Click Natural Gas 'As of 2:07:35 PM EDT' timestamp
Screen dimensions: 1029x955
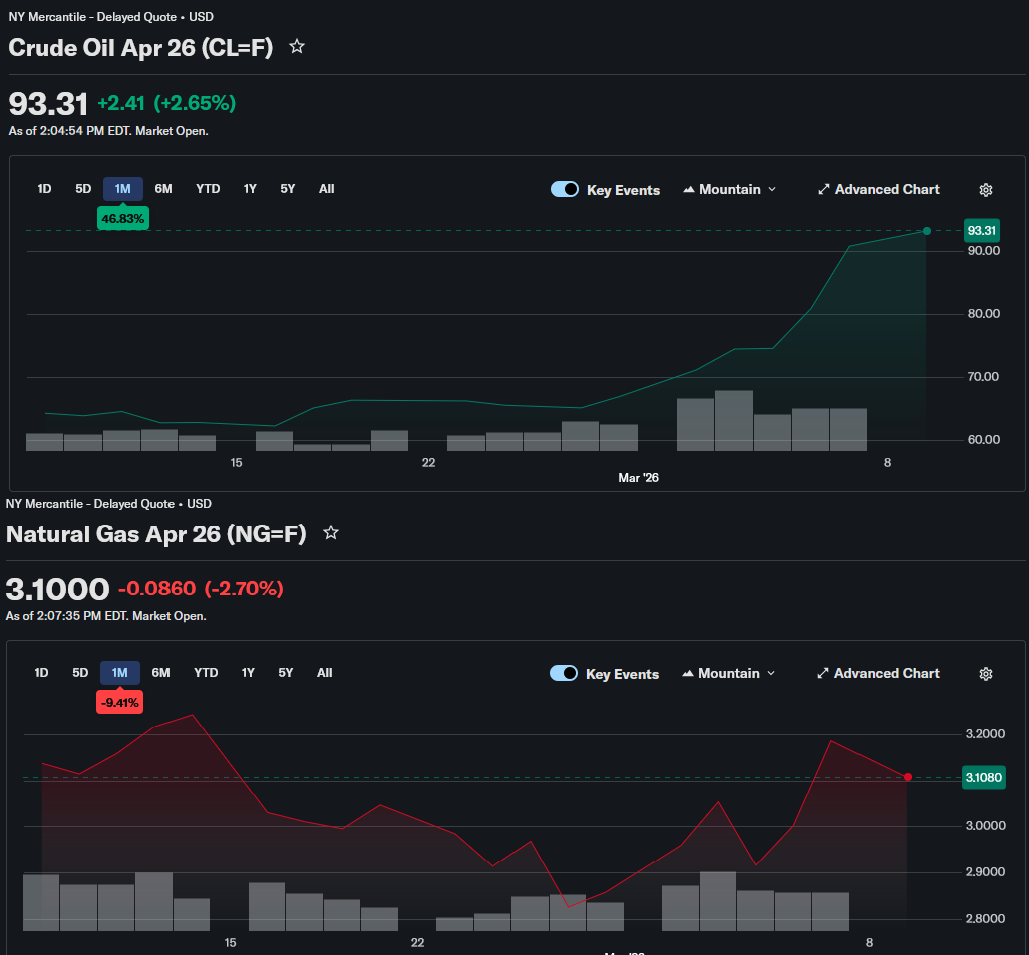(106, 616)
